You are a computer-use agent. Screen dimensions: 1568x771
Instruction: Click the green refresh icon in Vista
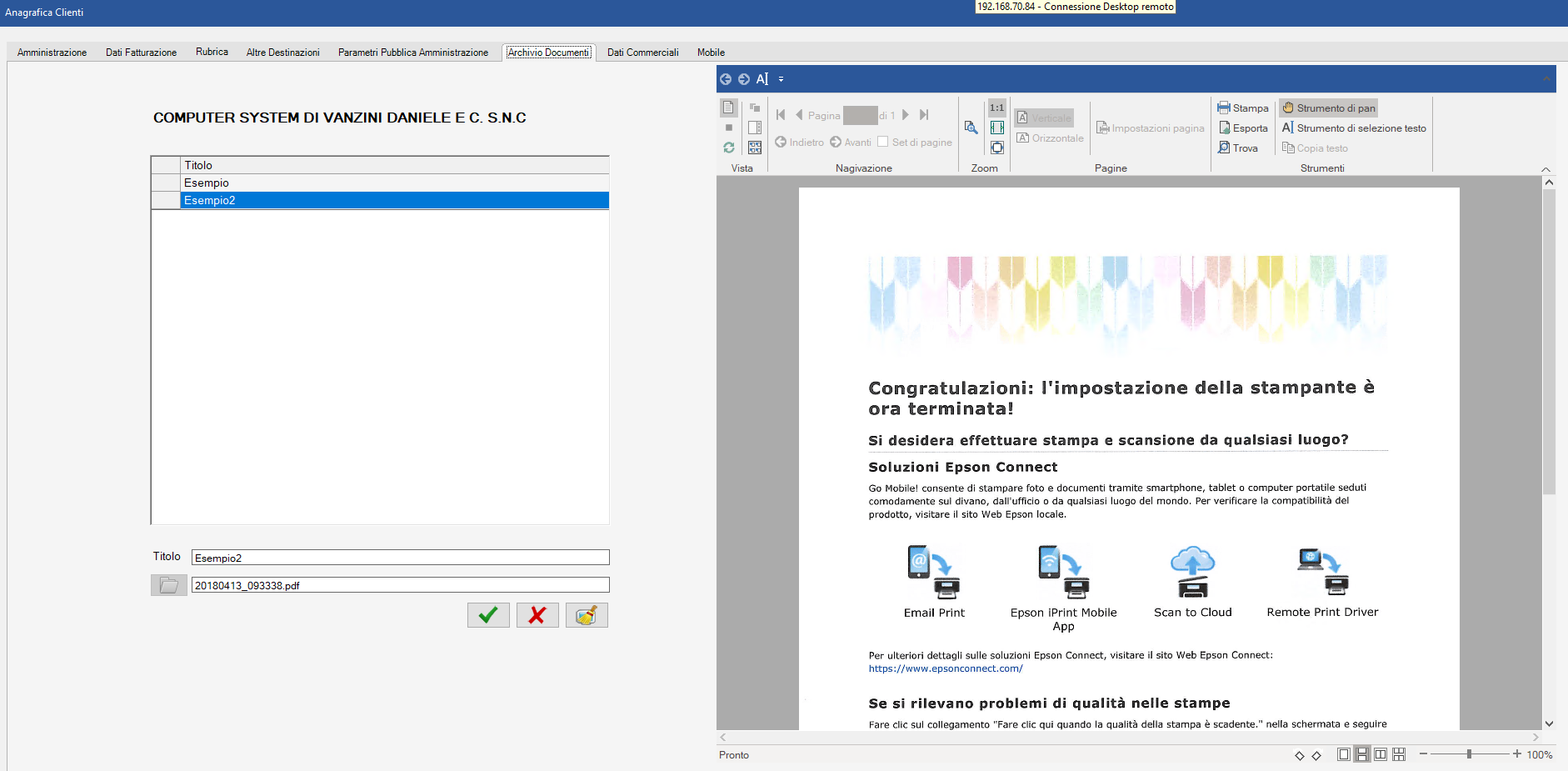(729, 148)
